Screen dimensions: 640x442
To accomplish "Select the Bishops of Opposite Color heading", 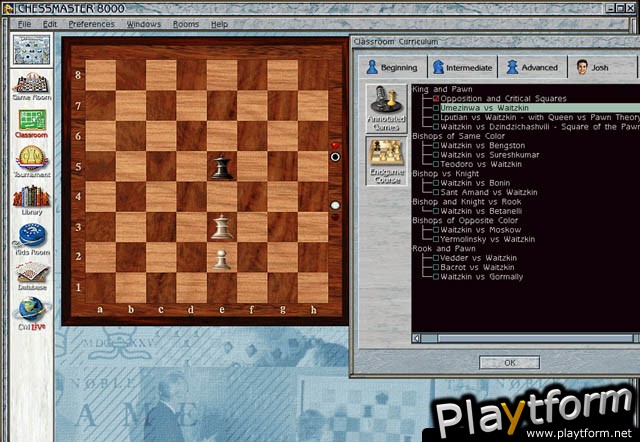I will click(x=465, y=220).
